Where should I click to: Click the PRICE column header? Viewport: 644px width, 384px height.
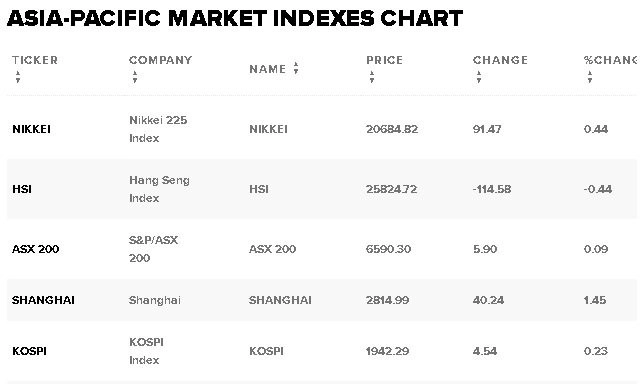pyautogui.click(x=384, y=60)
